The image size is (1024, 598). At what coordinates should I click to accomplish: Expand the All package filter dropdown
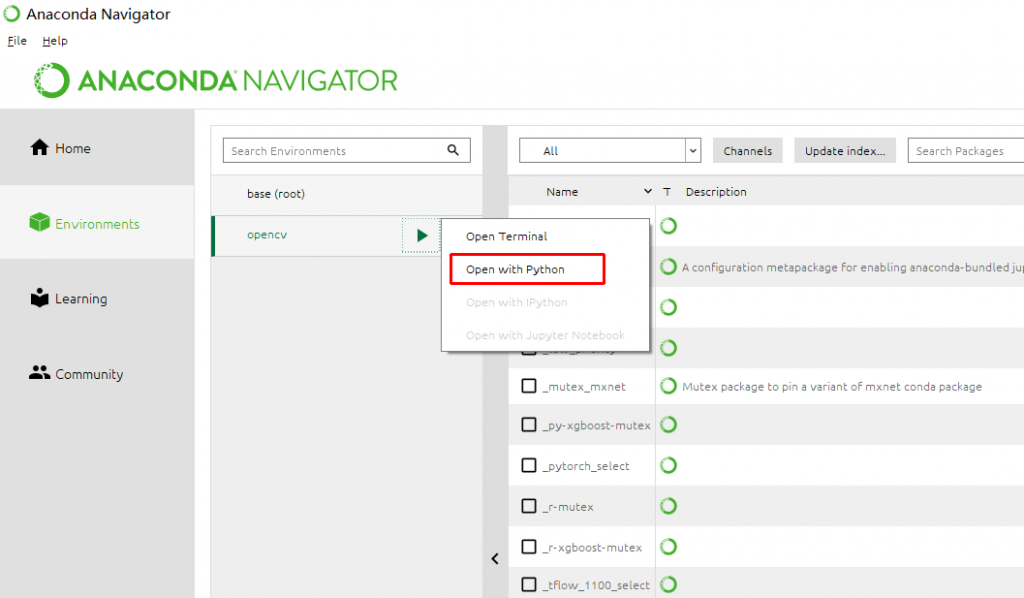pos(693,151)
